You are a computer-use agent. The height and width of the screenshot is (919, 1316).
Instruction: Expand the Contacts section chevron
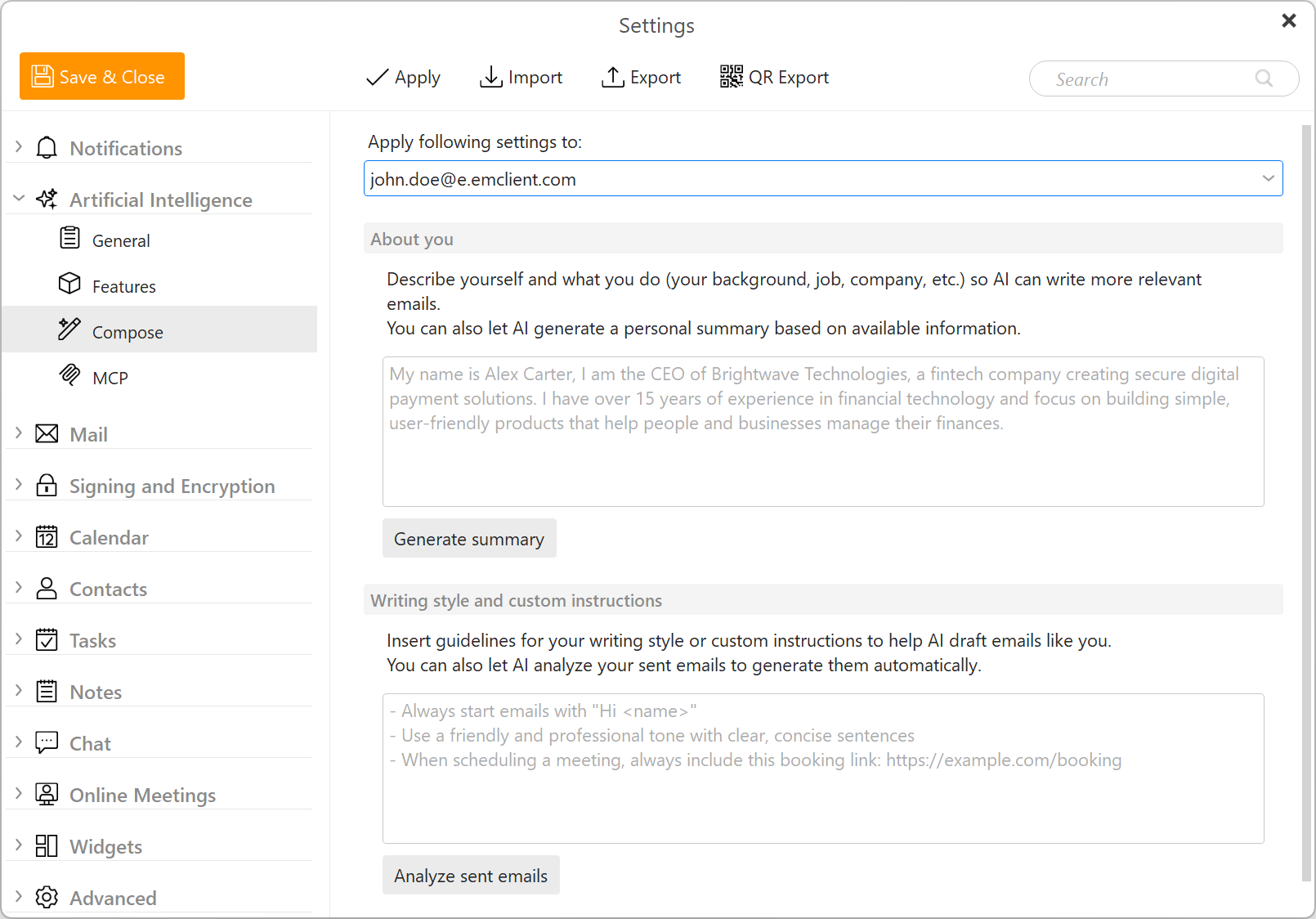[19, 587]
